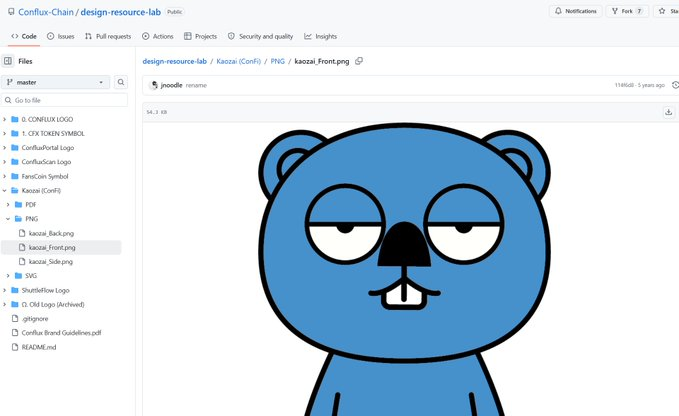Open the master branch dropdown

pos(55,82)
